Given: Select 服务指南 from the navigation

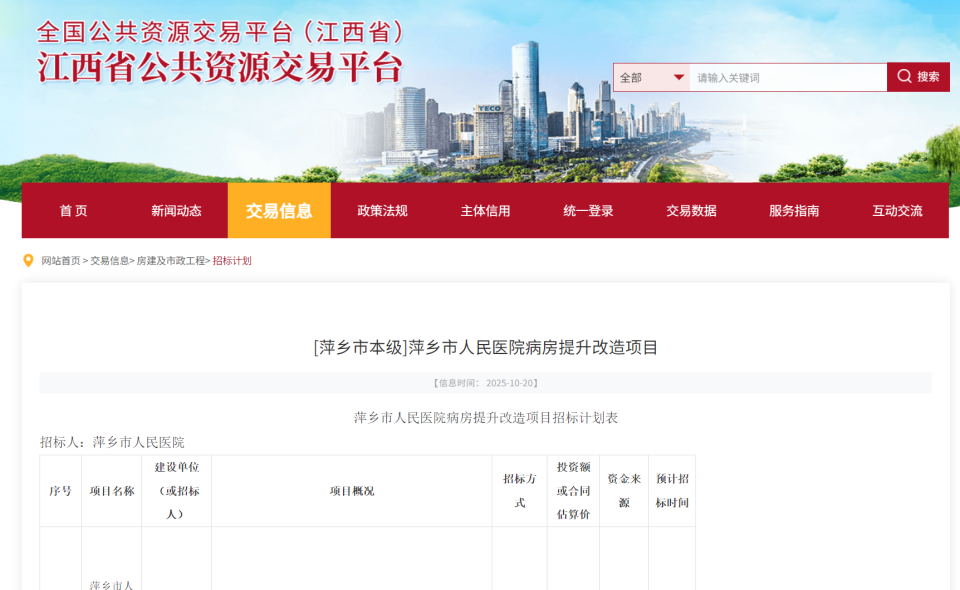Looking at the screenshot, I should coord(793,210).
